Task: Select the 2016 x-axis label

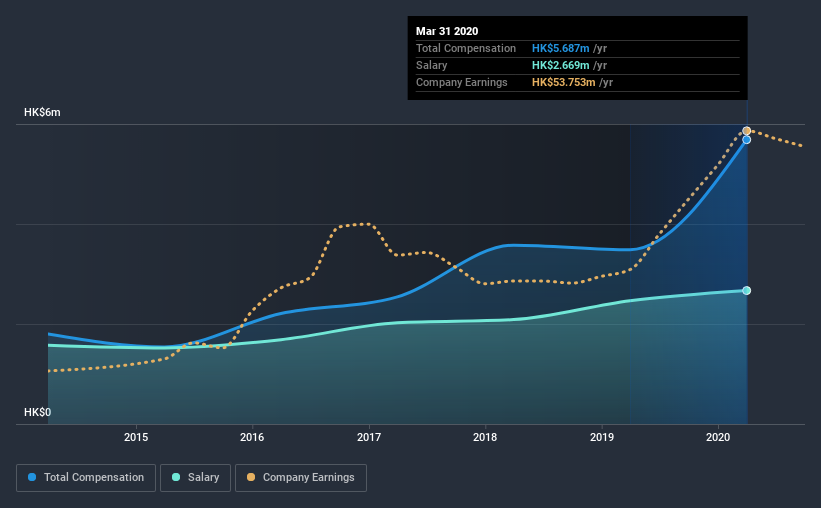Action: tap(252, 437)
